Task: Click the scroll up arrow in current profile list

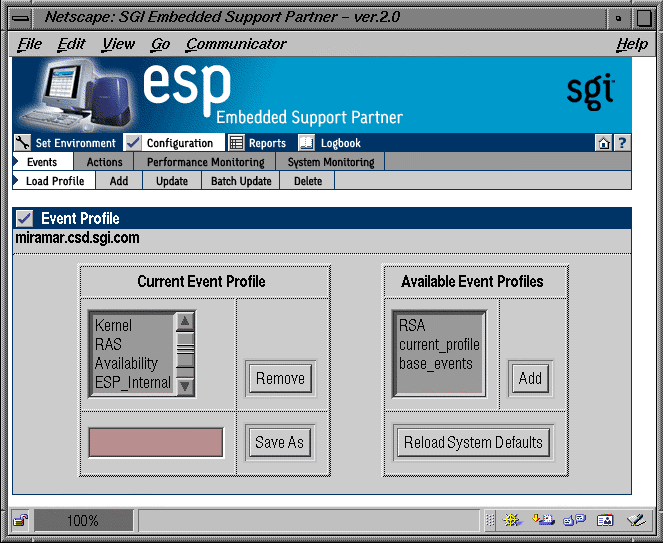Action: [185, 321]
